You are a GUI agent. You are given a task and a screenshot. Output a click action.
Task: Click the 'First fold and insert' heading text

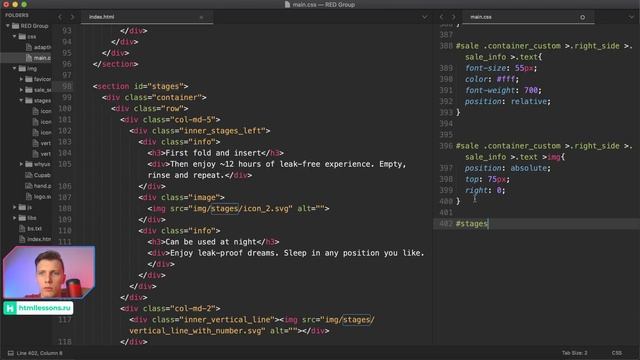click(x=213, y=153)
